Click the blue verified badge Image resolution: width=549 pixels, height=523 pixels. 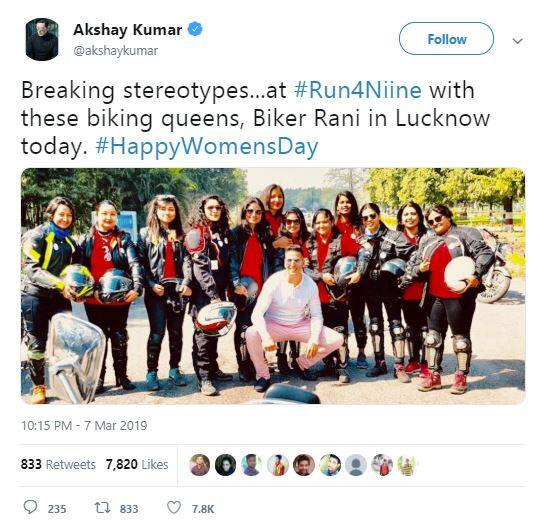[x=195, y=29]
